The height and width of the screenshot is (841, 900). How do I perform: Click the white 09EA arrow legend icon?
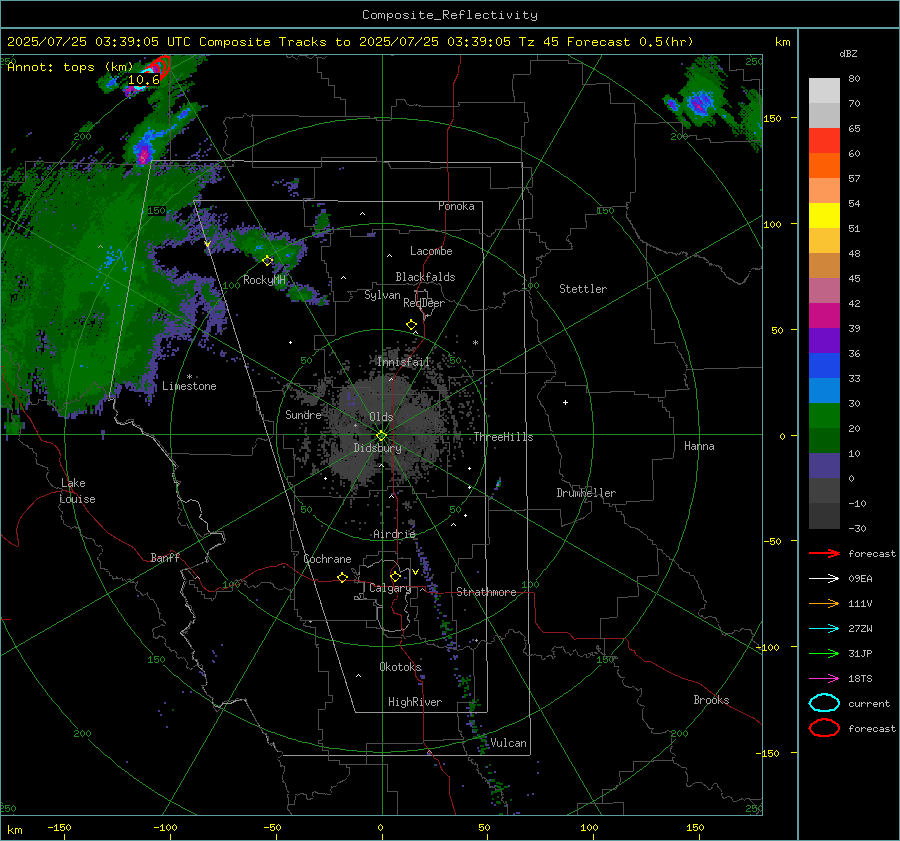pyautogui.click(x=824, y=578)
